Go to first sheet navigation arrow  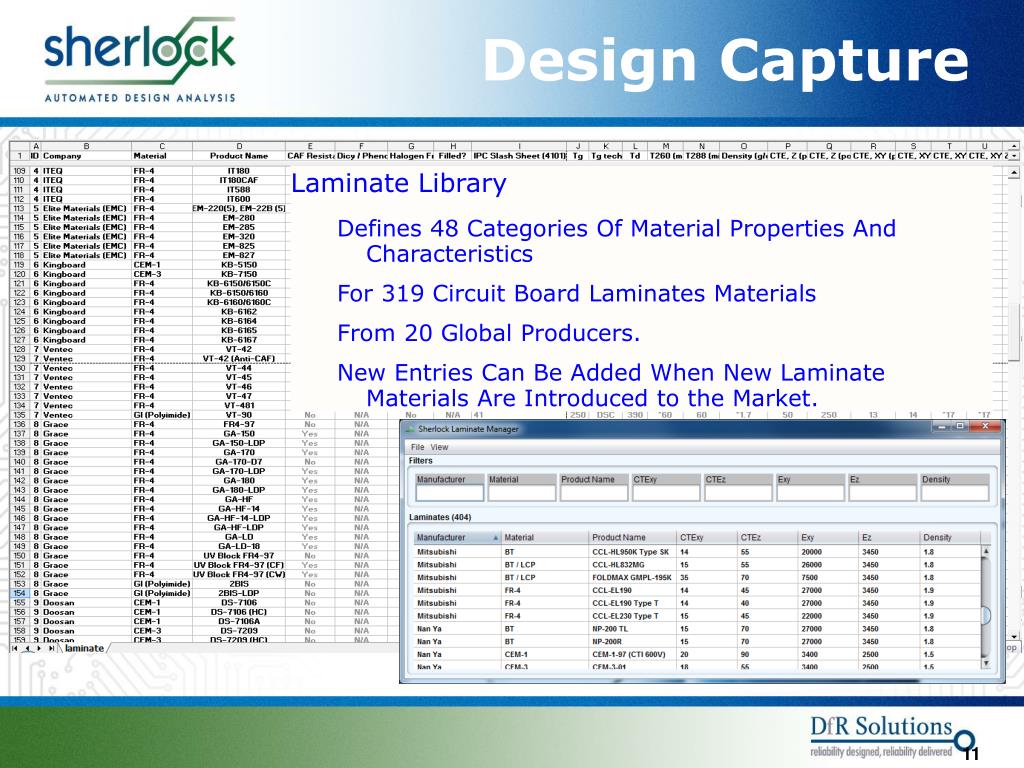pyautogui.click(x=14, y=648)
